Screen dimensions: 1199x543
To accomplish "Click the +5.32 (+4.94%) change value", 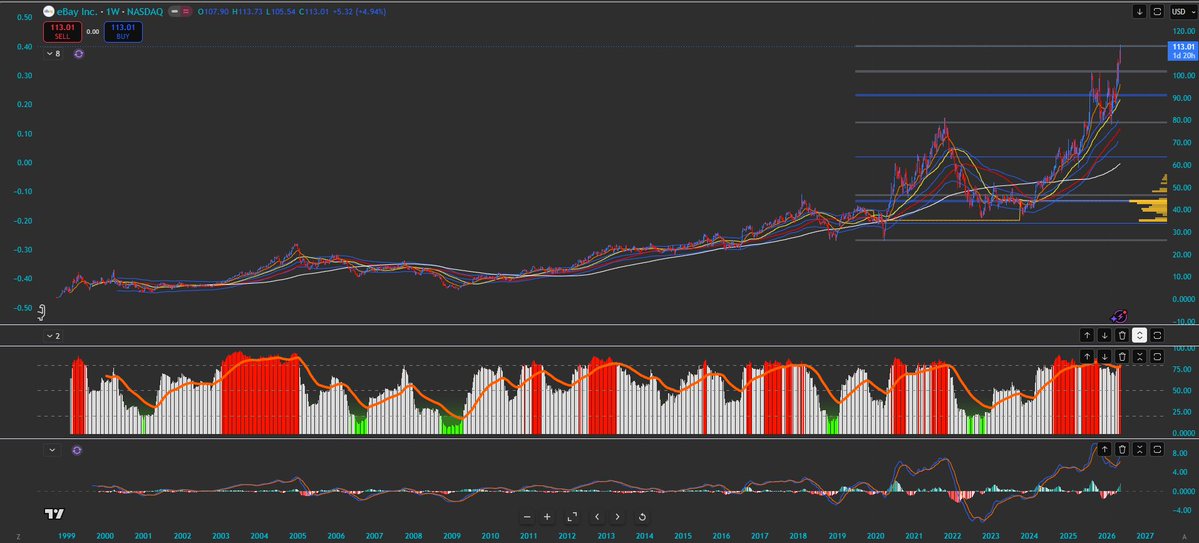I will pos(359,11).
